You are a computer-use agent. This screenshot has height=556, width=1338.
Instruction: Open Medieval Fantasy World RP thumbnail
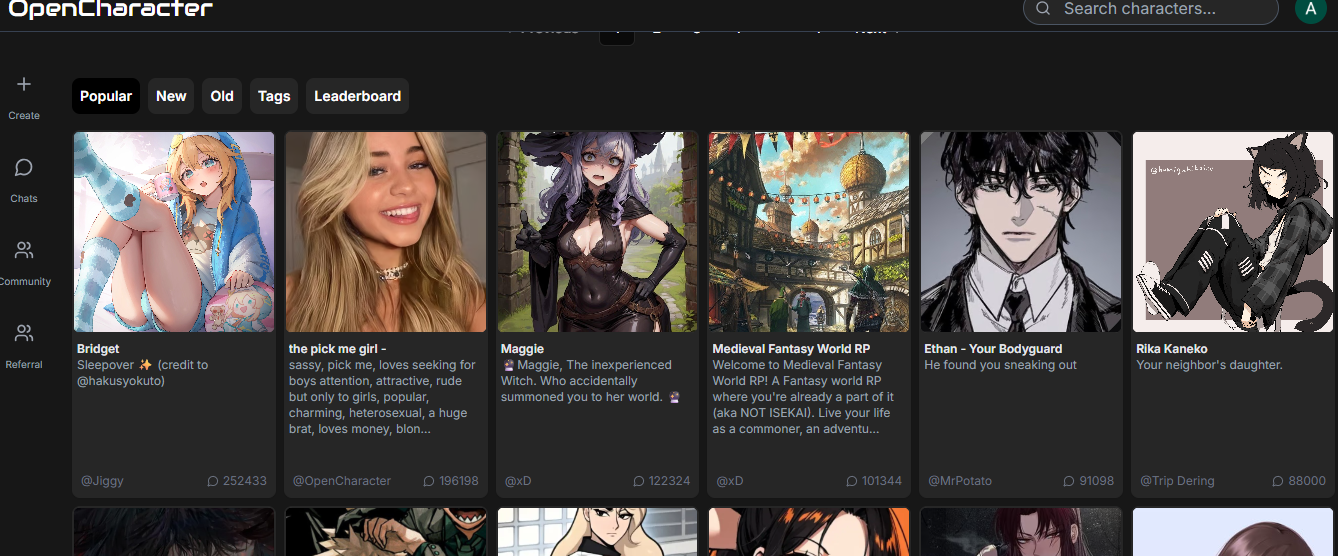[x=809, y=232]
